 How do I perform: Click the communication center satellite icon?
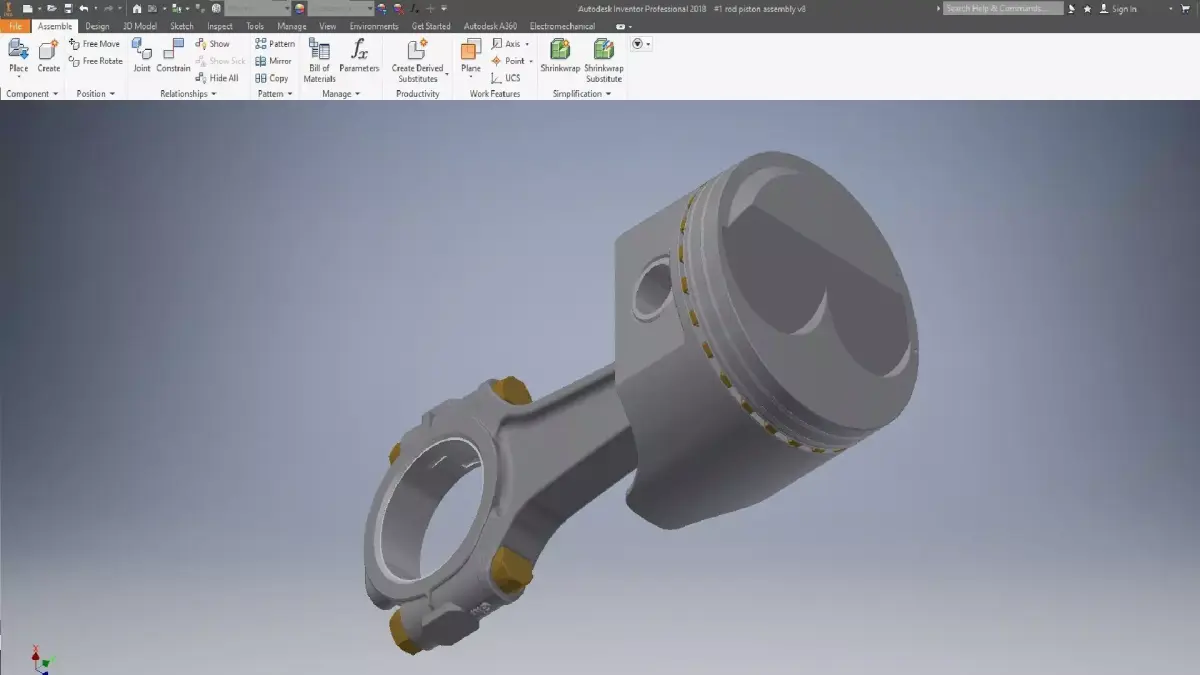(x=1071, y=9)
